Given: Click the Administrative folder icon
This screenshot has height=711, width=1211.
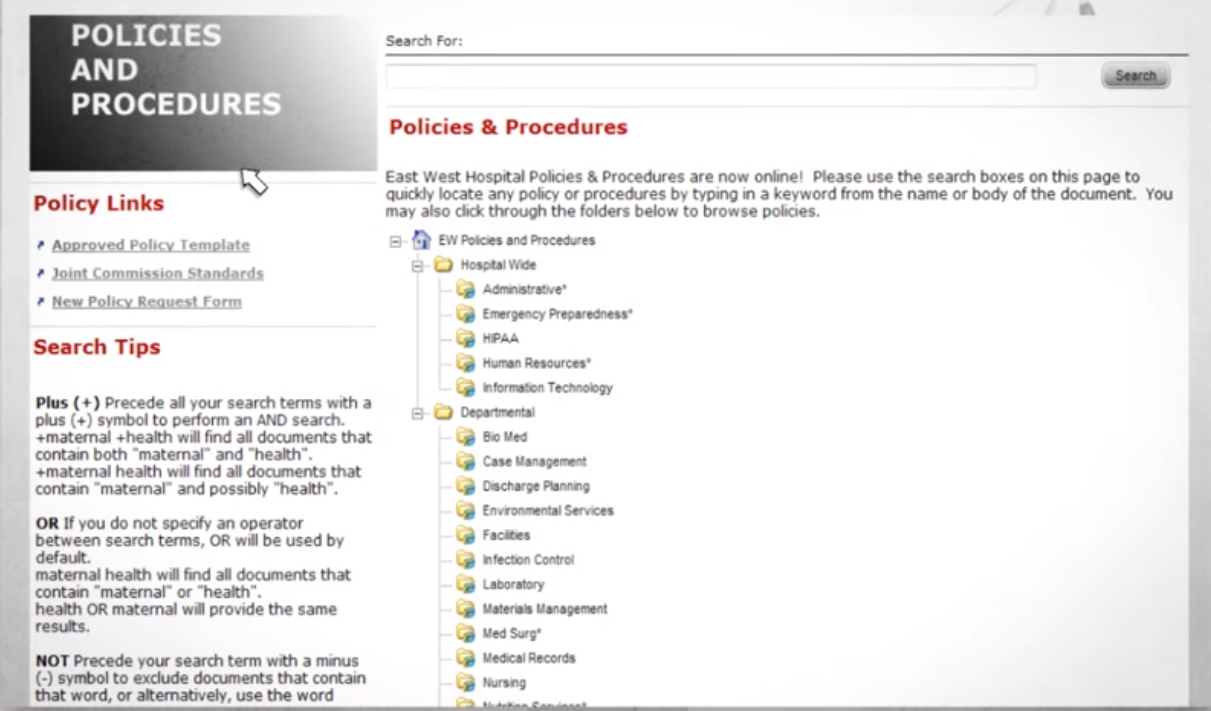Looking at the screenshot, I should [x=465, y=289].
